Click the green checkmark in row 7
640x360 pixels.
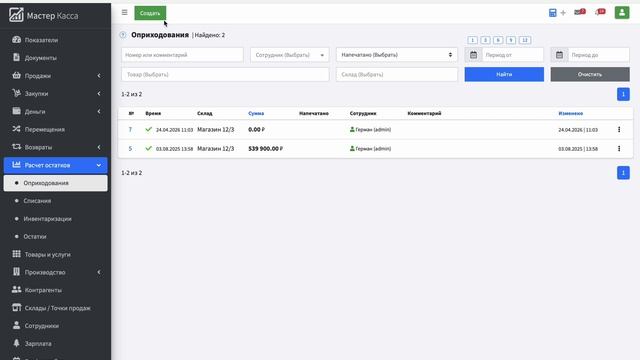click(149, 129)
